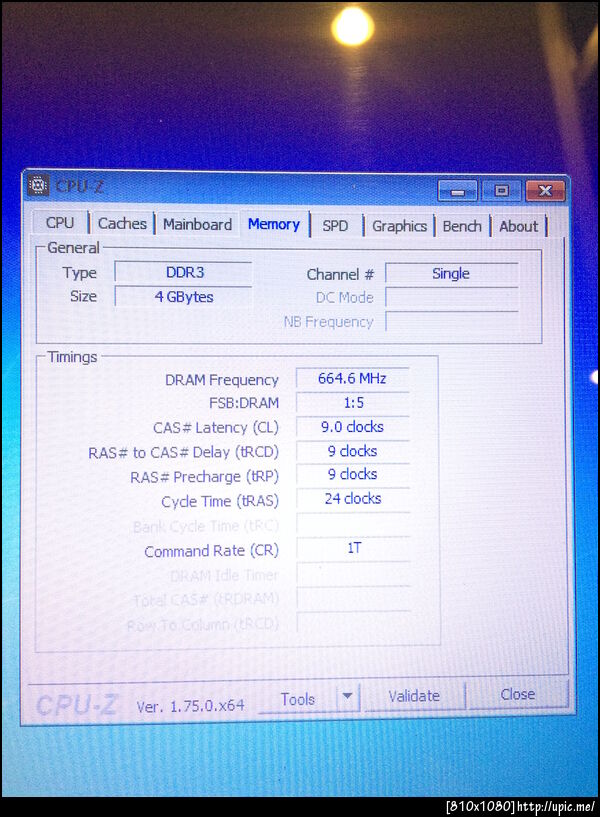
Task: Go to the SPD tab
Action: [x=335, y=226]
